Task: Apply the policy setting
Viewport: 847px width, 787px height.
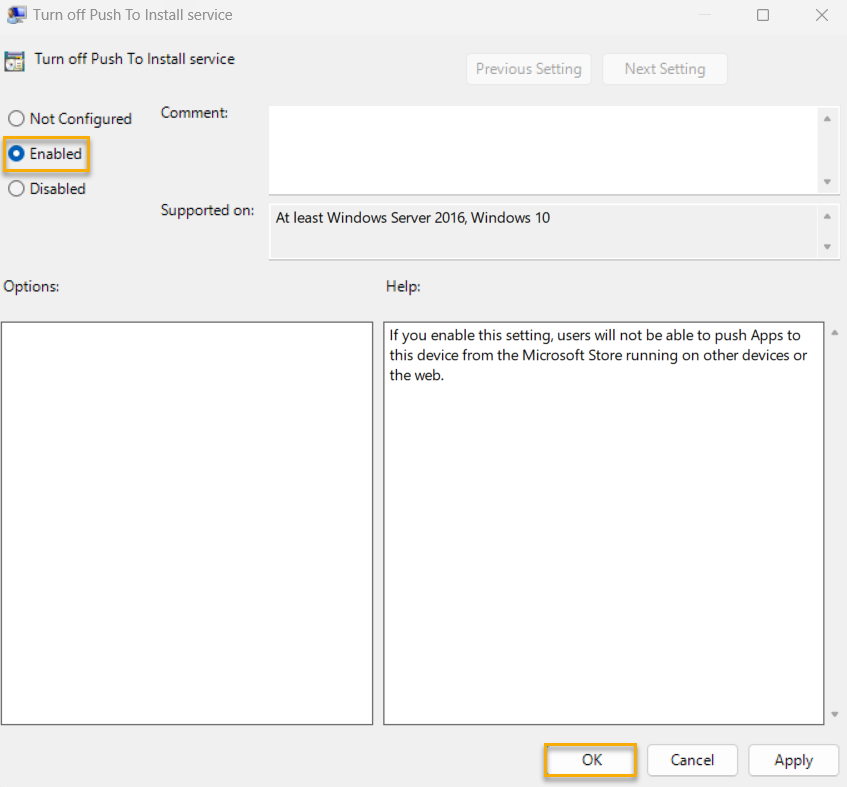Action: pos(793,760)
